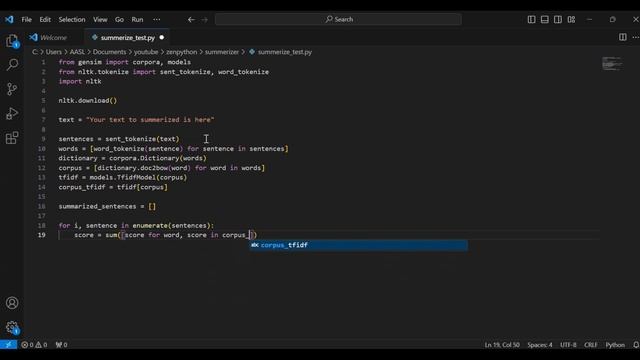The image size is (640, 360).
Task: Click the summarized_sentences = [] line
Action: coord(107,206)
